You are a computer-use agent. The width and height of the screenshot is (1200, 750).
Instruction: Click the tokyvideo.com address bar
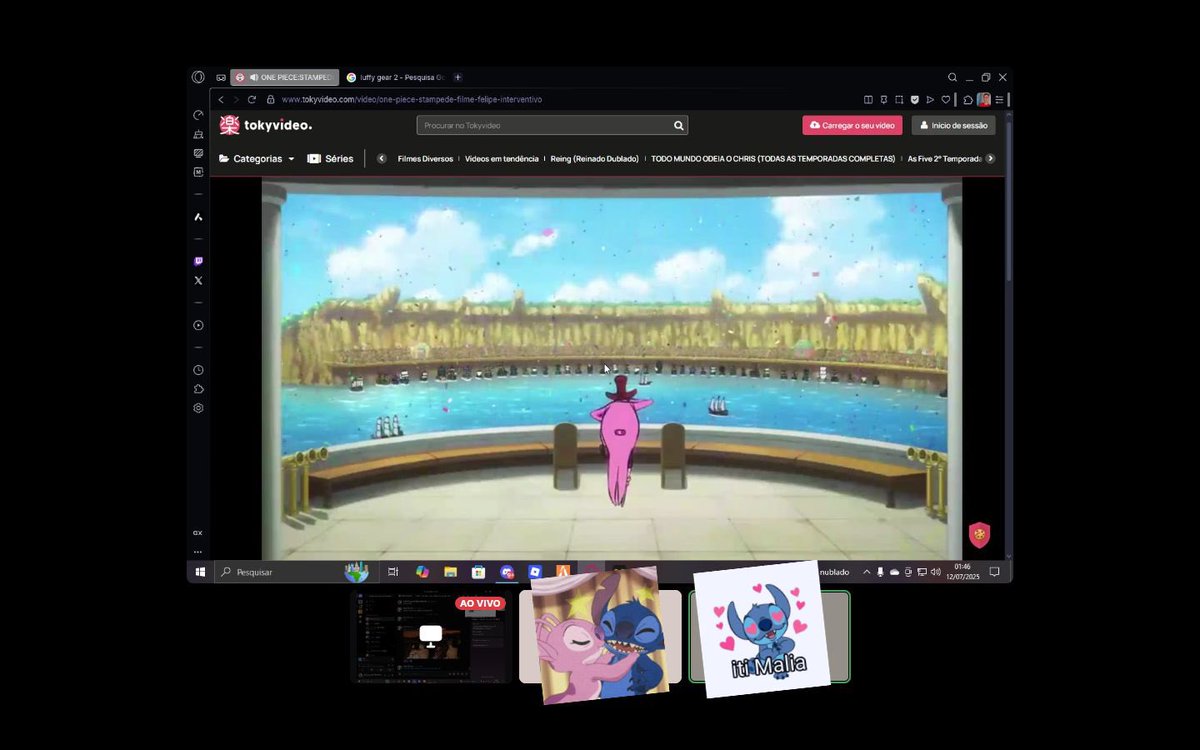tap(412, 100)
